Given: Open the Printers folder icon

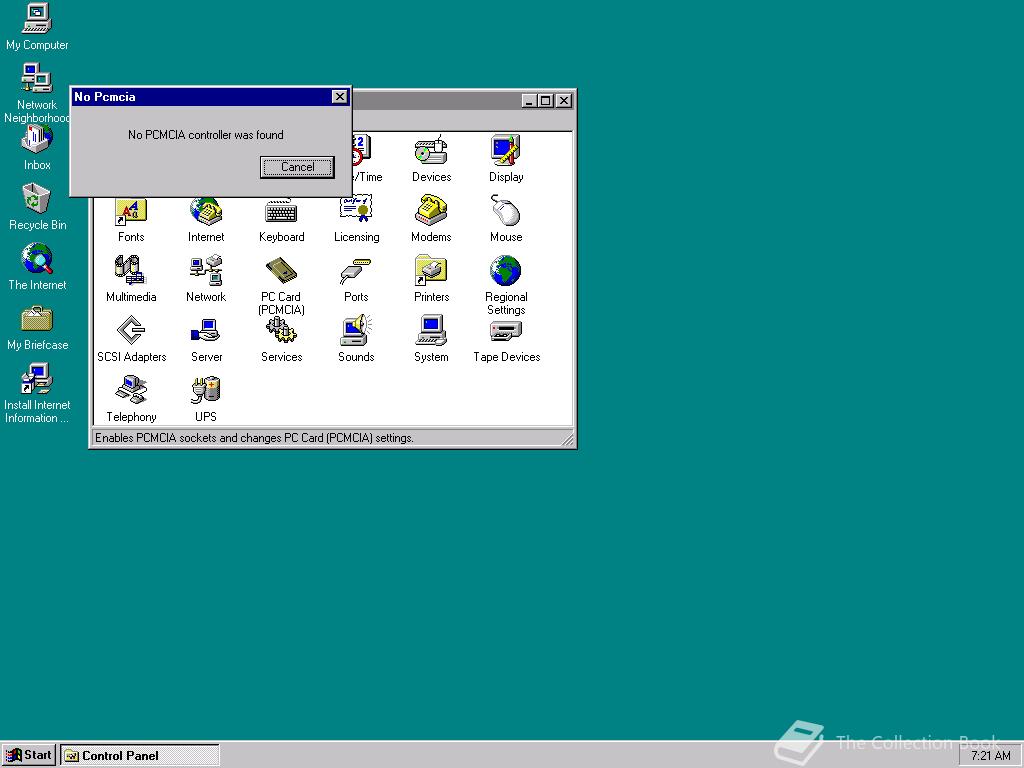Looking at the screenshot, I should click(x=431, y=279).
